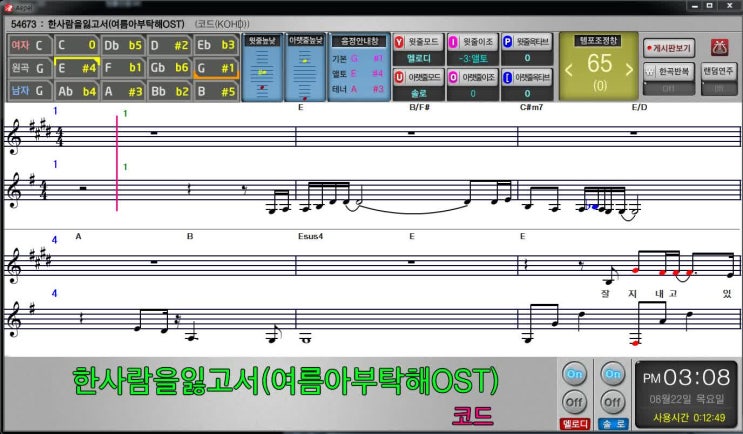The image size is (743, 434).
Task: Click the pink O 아랫줄이조 icon button
Action: (453, 76)
